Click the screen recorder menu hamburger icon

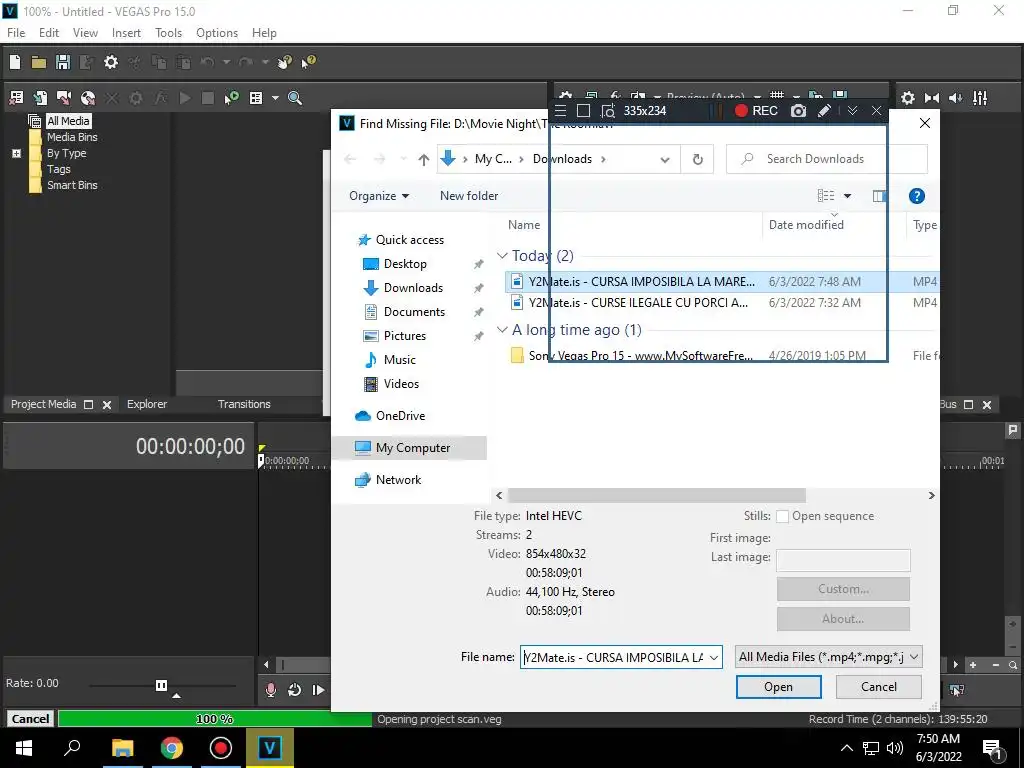(x=560, y=111)
